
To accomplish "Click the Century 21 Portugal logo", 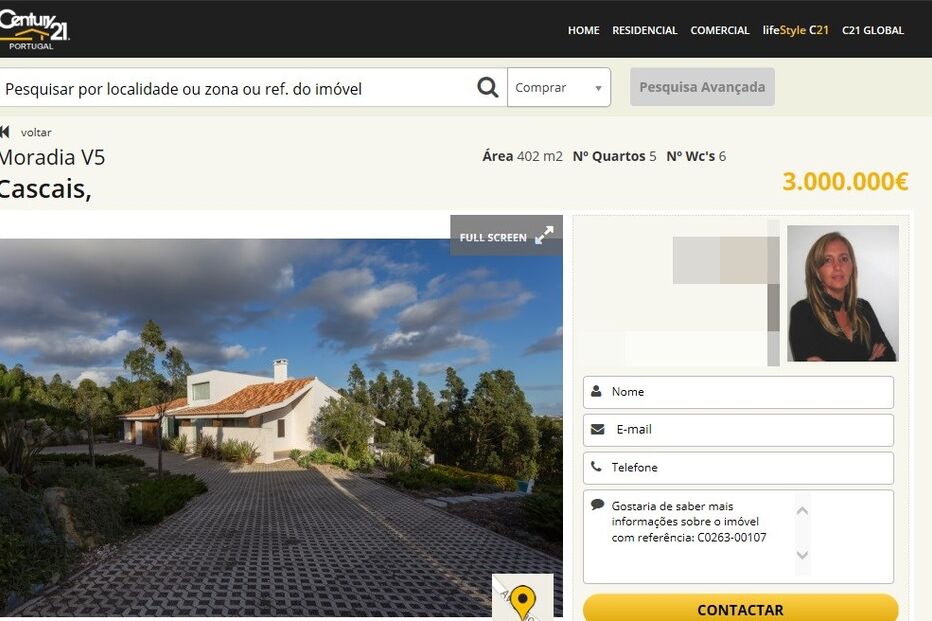I will coord(34,30).
